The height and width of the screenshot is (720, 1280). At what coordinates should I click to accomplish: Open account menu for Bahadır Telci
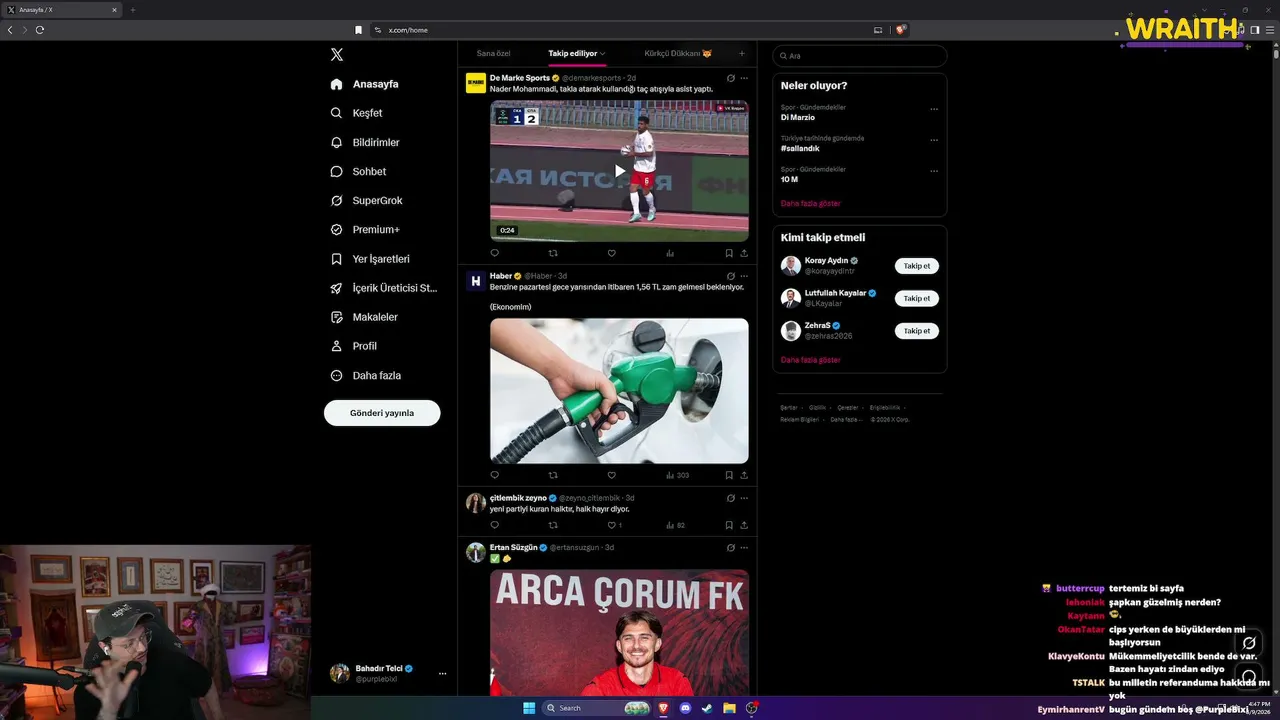tap(388, 673)
